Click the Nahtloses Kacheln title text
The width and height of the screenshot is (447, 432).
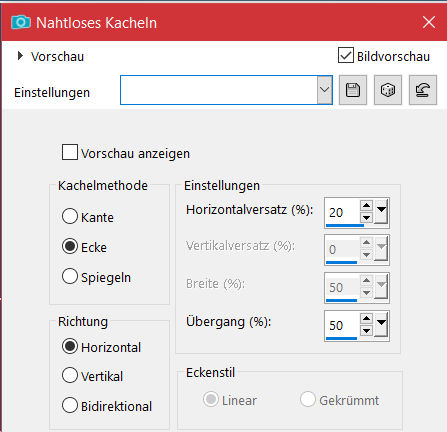click(96, 23)
